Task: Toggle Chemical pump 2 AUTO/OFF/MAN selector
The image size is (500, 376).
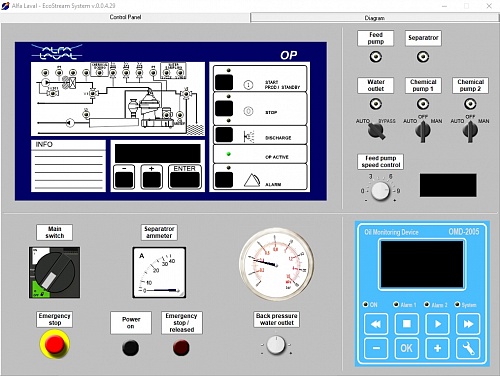Action: [470, 131]
